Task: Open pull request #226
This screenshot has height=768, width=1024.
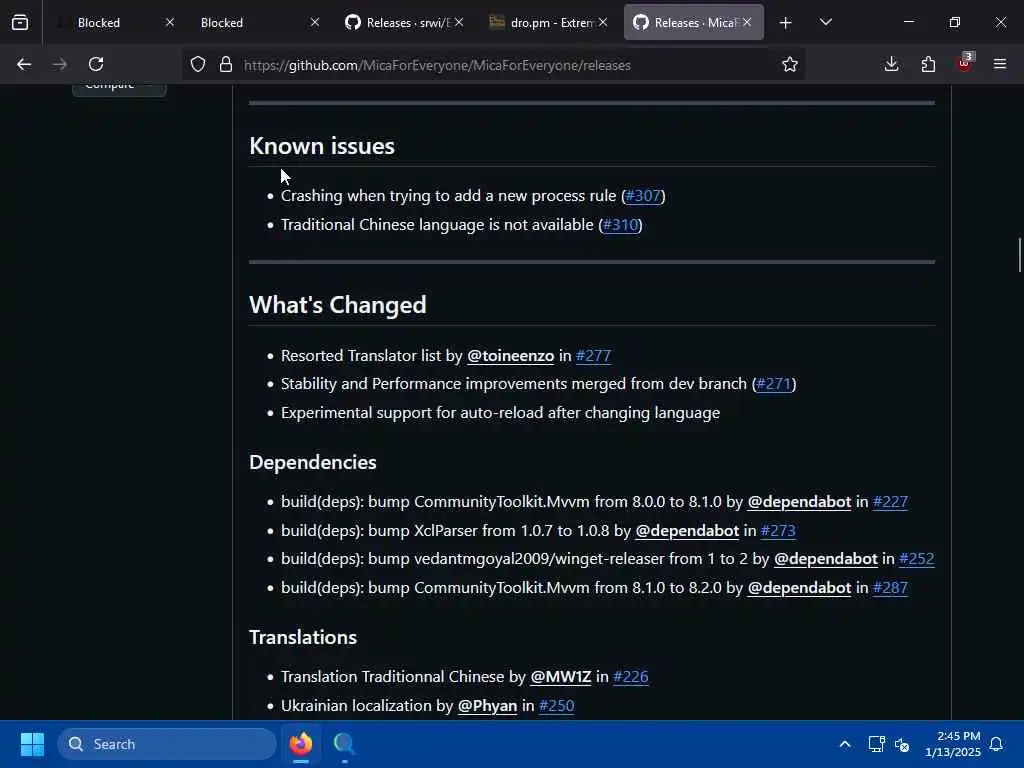Action: tap(631, 677)
